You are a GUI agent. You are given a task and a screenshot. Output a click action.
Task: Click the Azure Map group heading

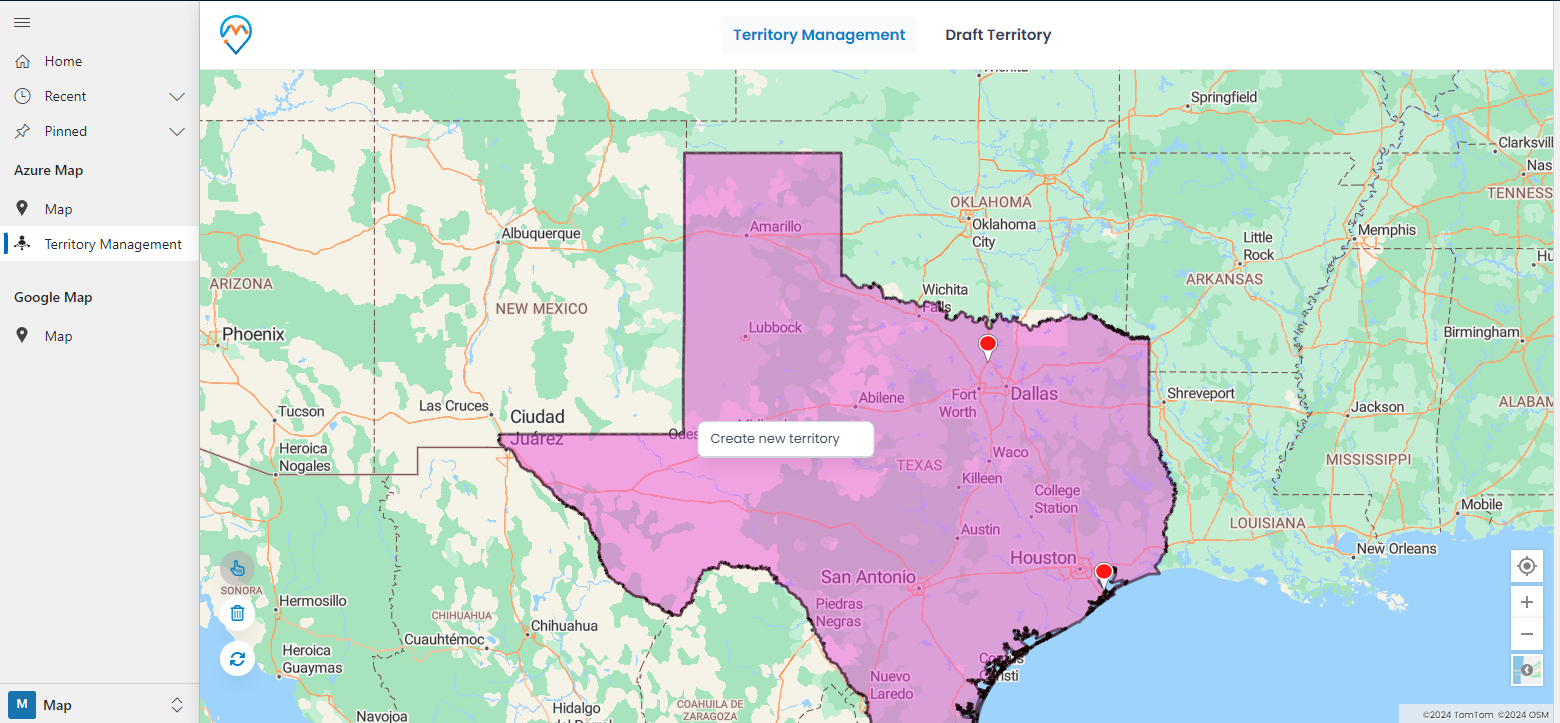(x=48, y=171)
